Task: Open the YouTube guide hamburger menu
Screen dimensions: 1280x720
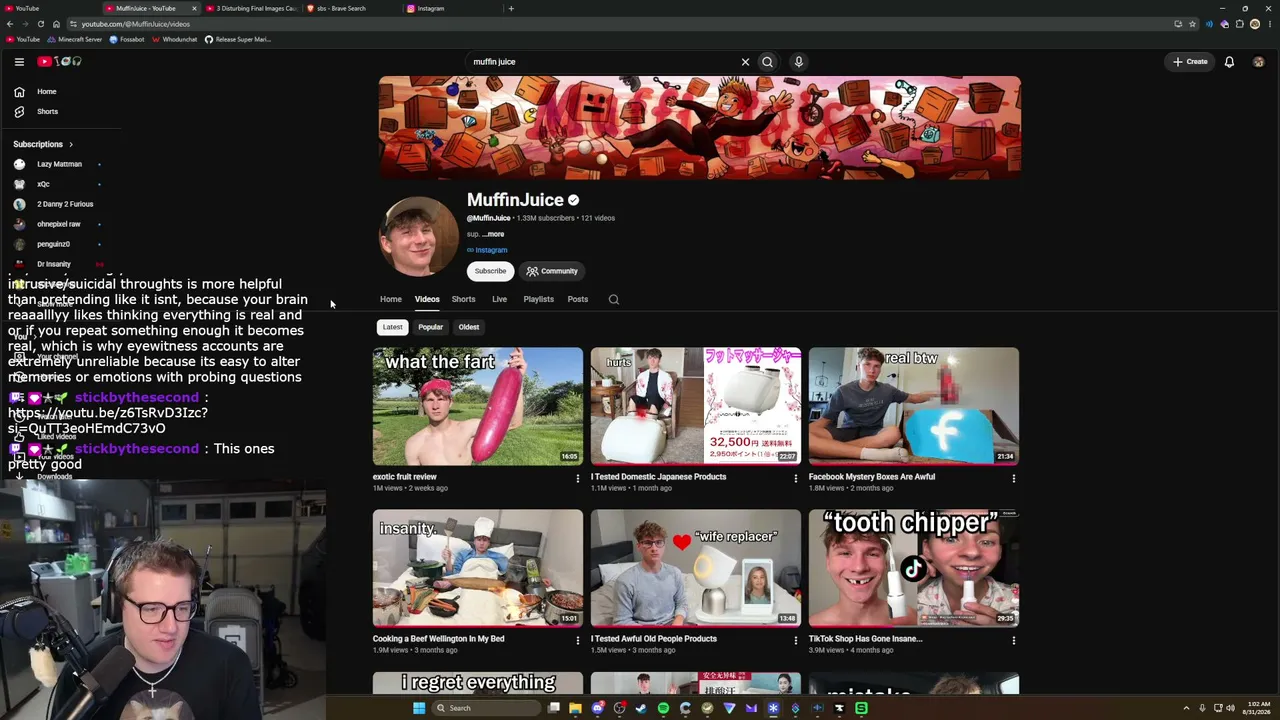Action: click(19, 62)
